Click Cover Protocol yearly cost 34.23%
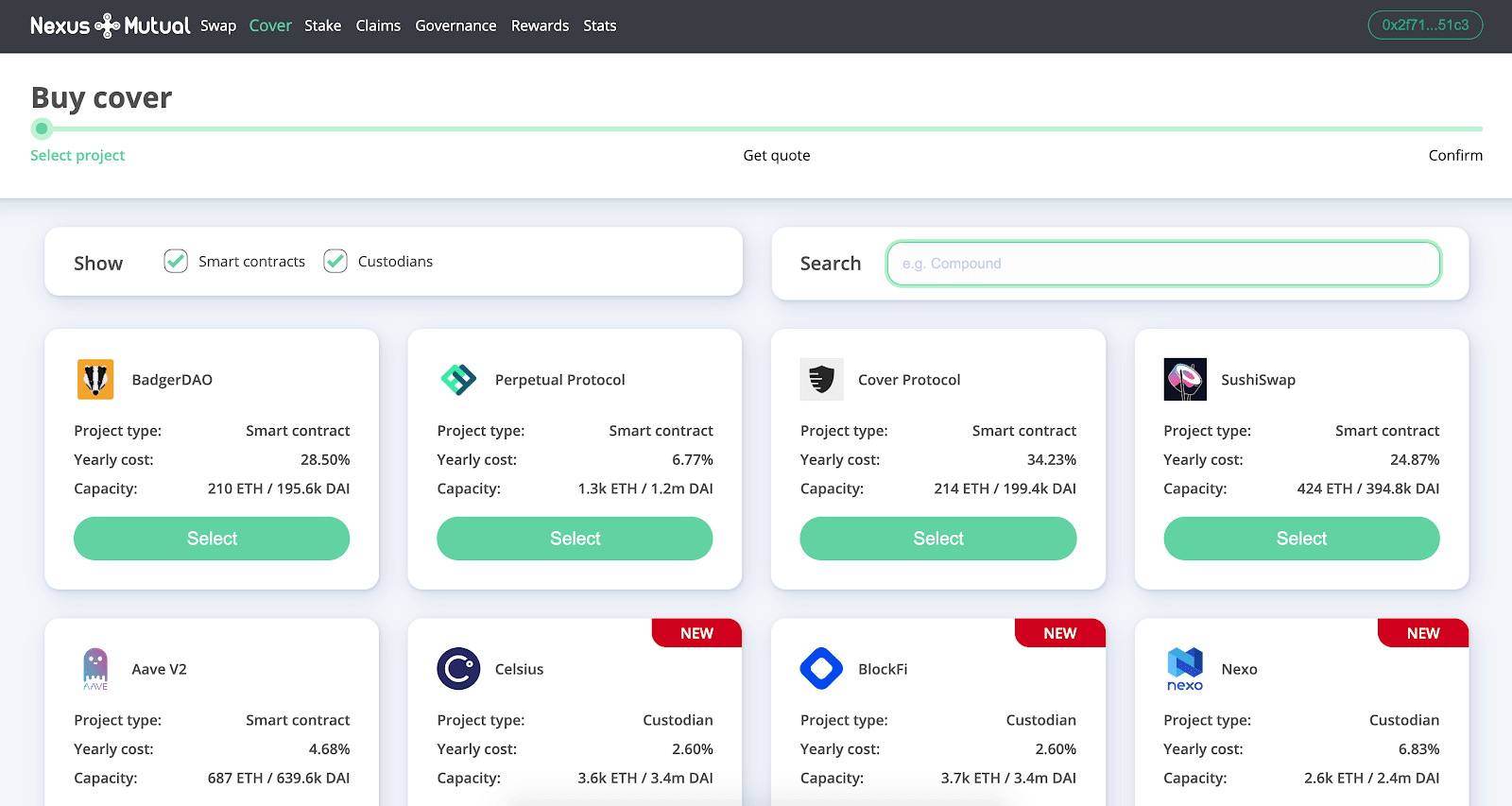1512x806 pixels. [x=1052, y=459]
